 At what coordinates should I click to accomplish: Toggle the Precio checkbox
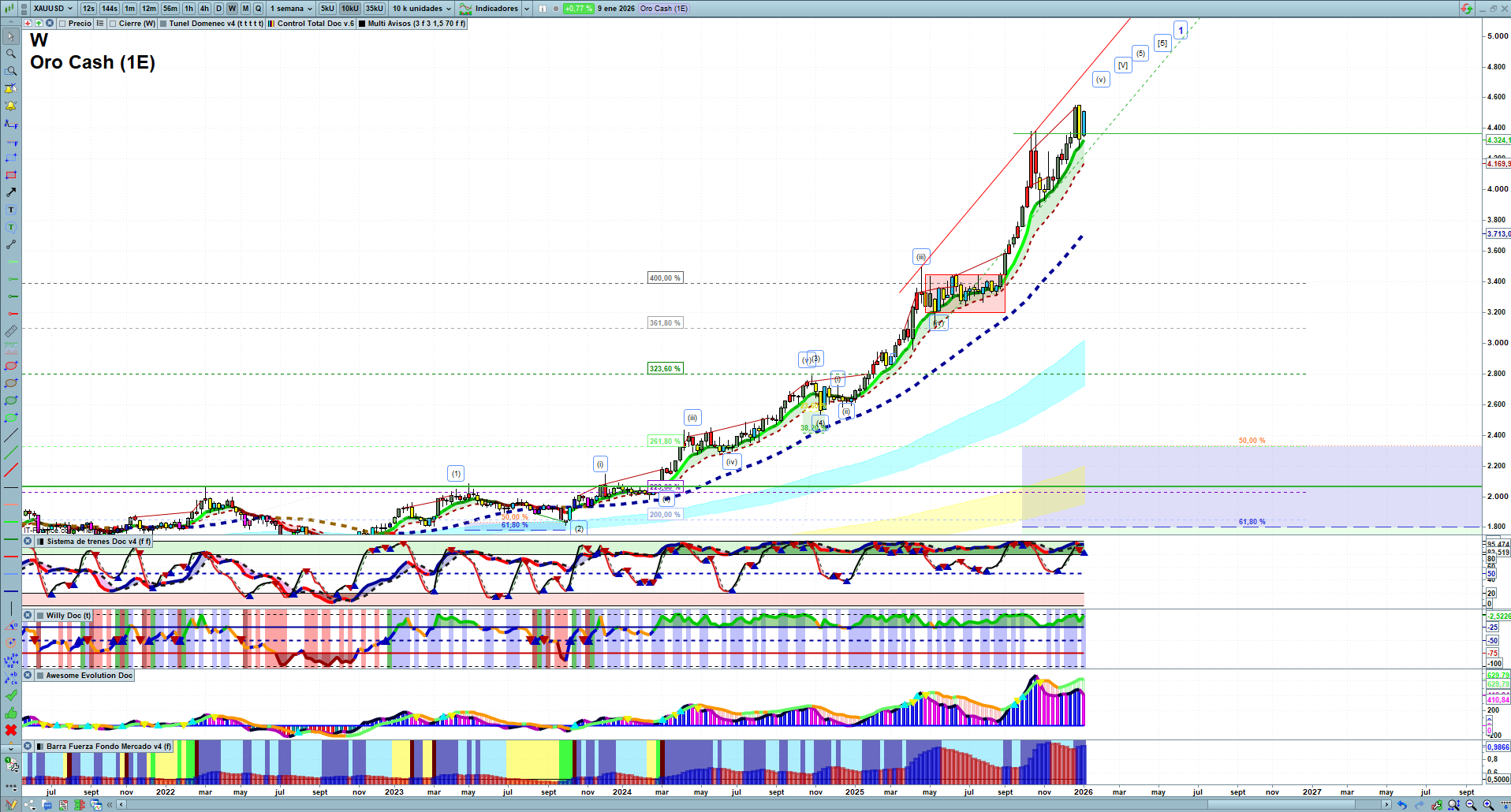pyautogui.click(x=63, y=24)
